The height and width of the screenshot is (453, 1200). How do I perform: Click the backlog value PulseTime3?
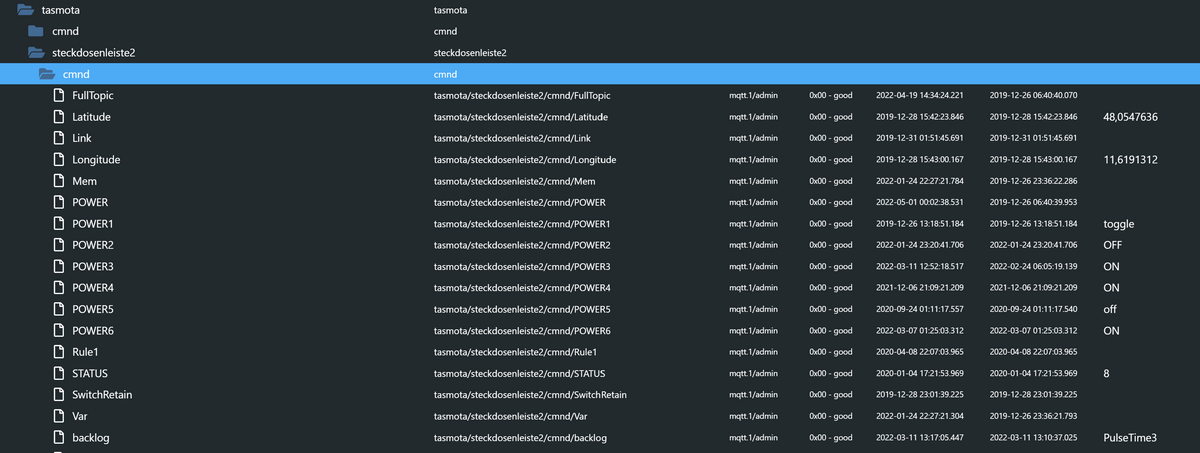coord(1130,438)
